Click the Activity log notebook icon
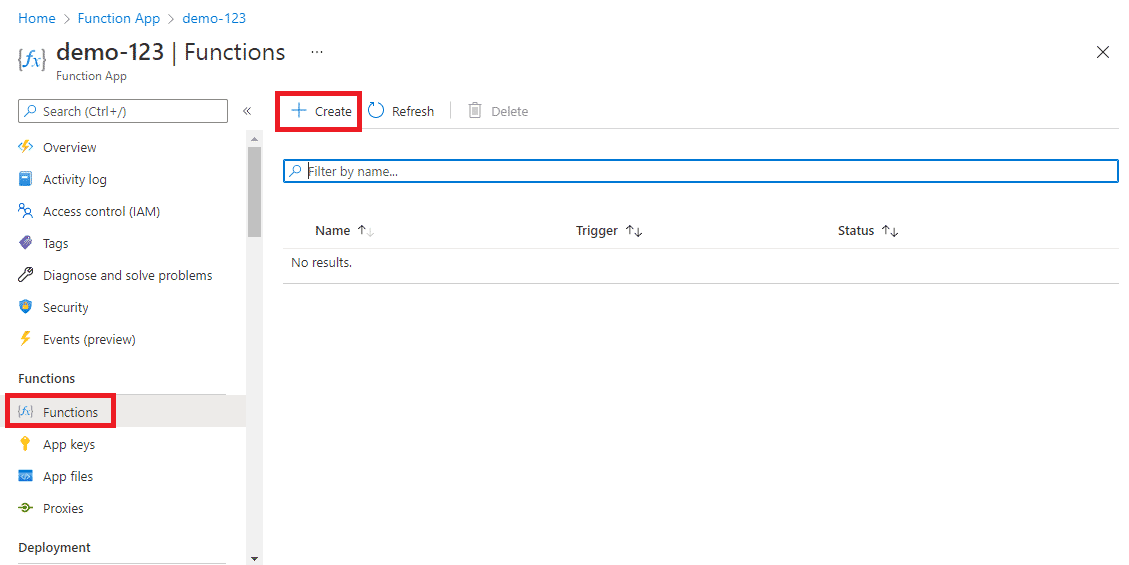Viewport: 1129px width, 565px height. click(x=26, y=178)
